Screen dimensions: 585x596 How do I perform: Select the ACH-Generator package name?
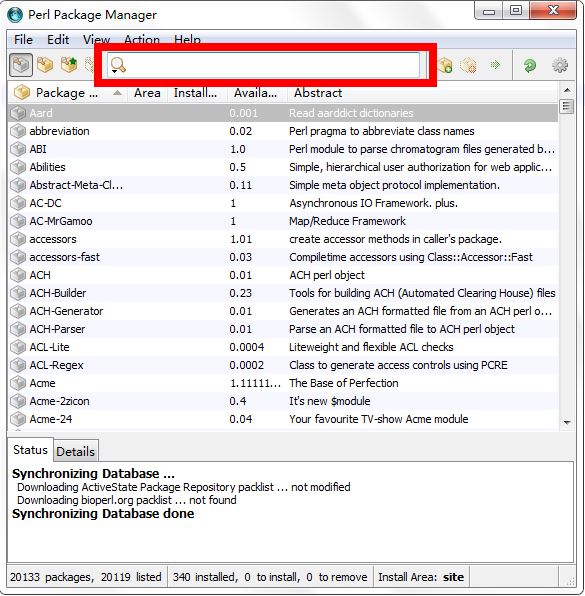click(66, 311)
